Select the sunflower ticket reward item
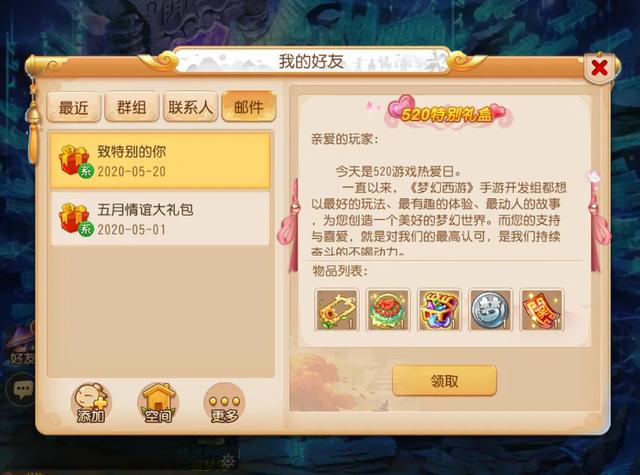The width and height of the screenshot is (640, 475). click(x=337, y=310)
